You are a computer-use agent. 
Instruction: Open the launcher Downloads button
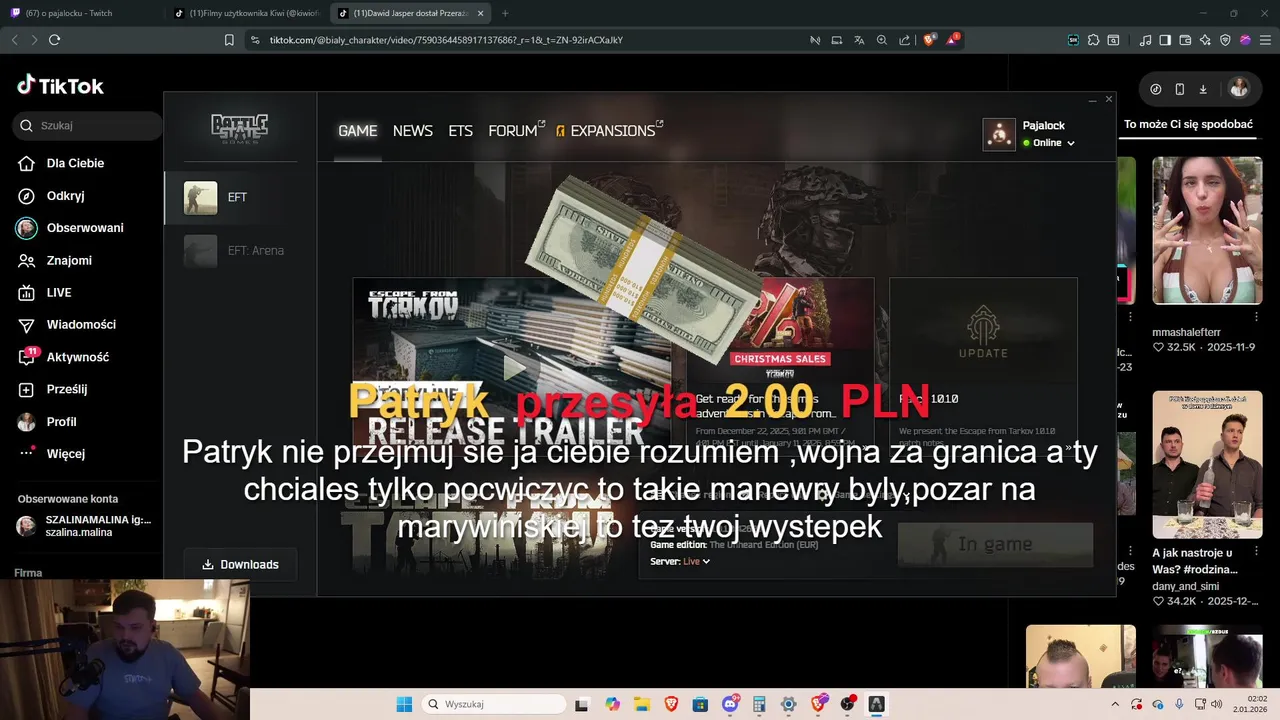[x=240, y=565]
